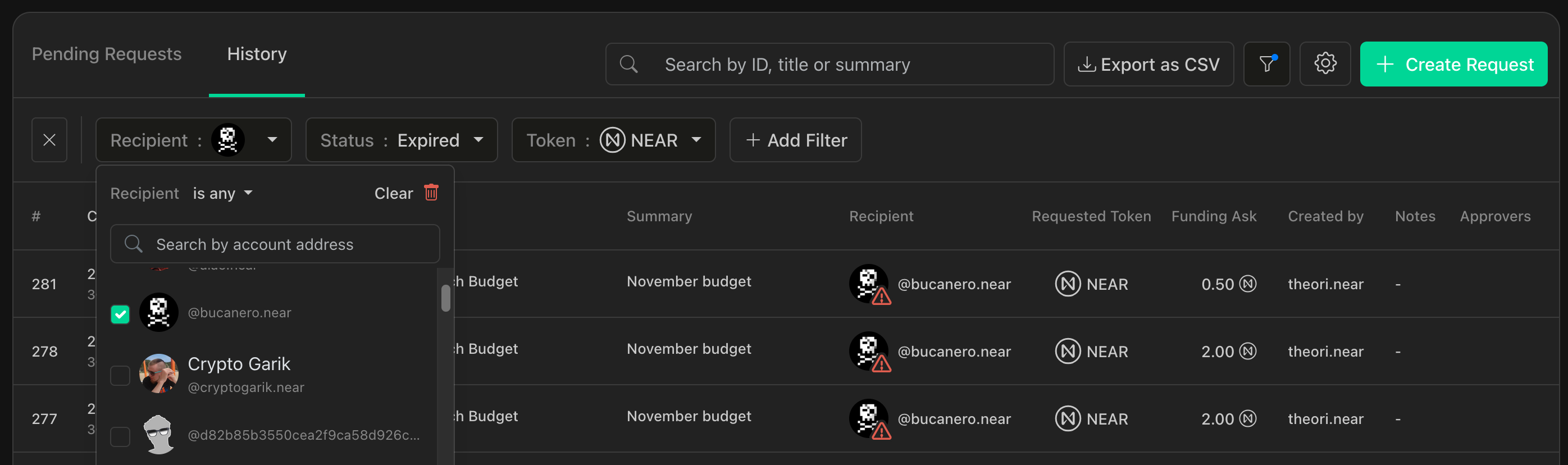Click November budget summary in row 278
The height and width of the screenshot is (465, 1568).
pyautogui.click(x=689, y=349)
